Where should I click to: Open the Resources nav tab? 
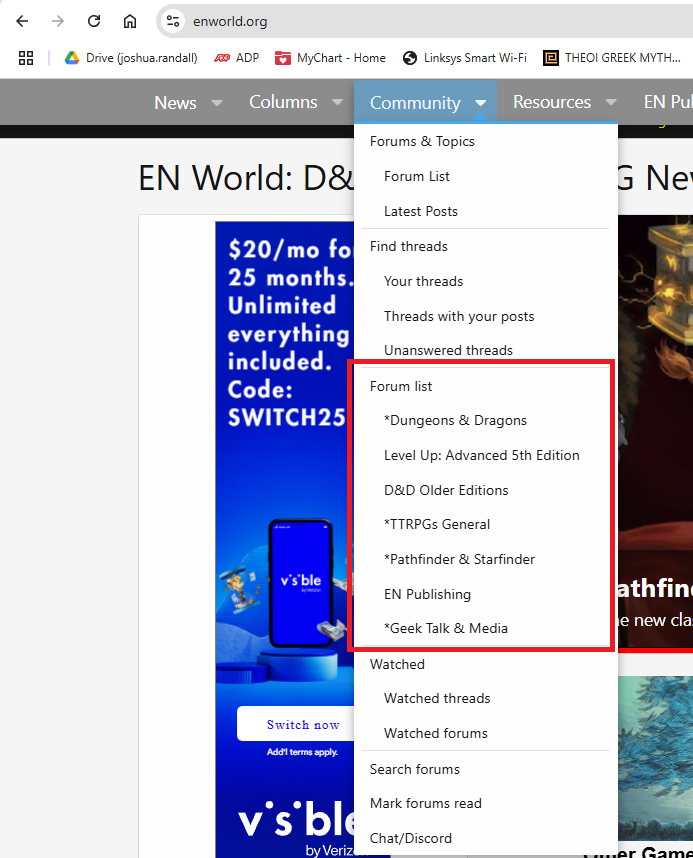coord(552,102)
